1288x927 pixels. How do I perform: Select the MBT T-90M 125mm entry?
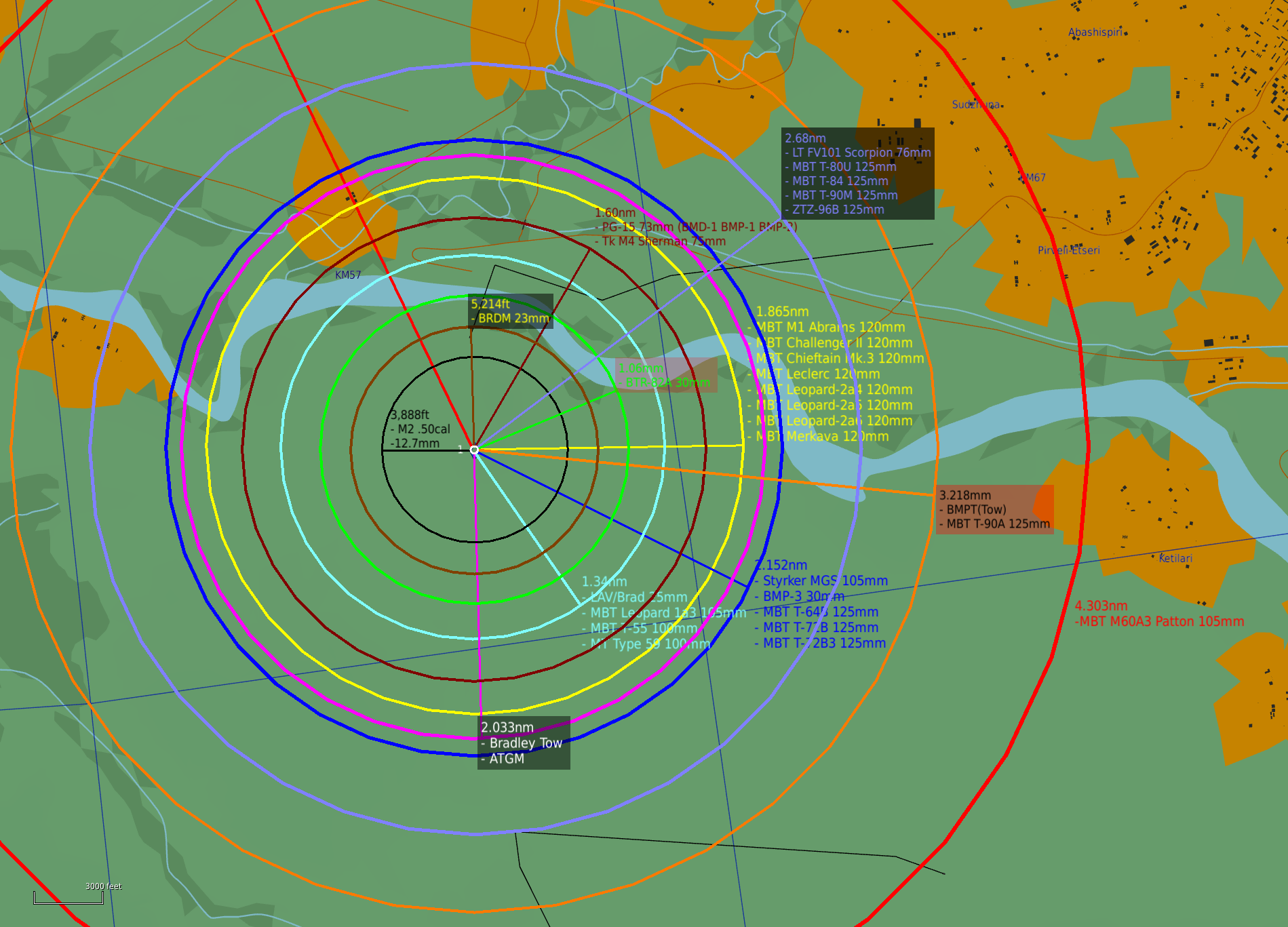841,195
